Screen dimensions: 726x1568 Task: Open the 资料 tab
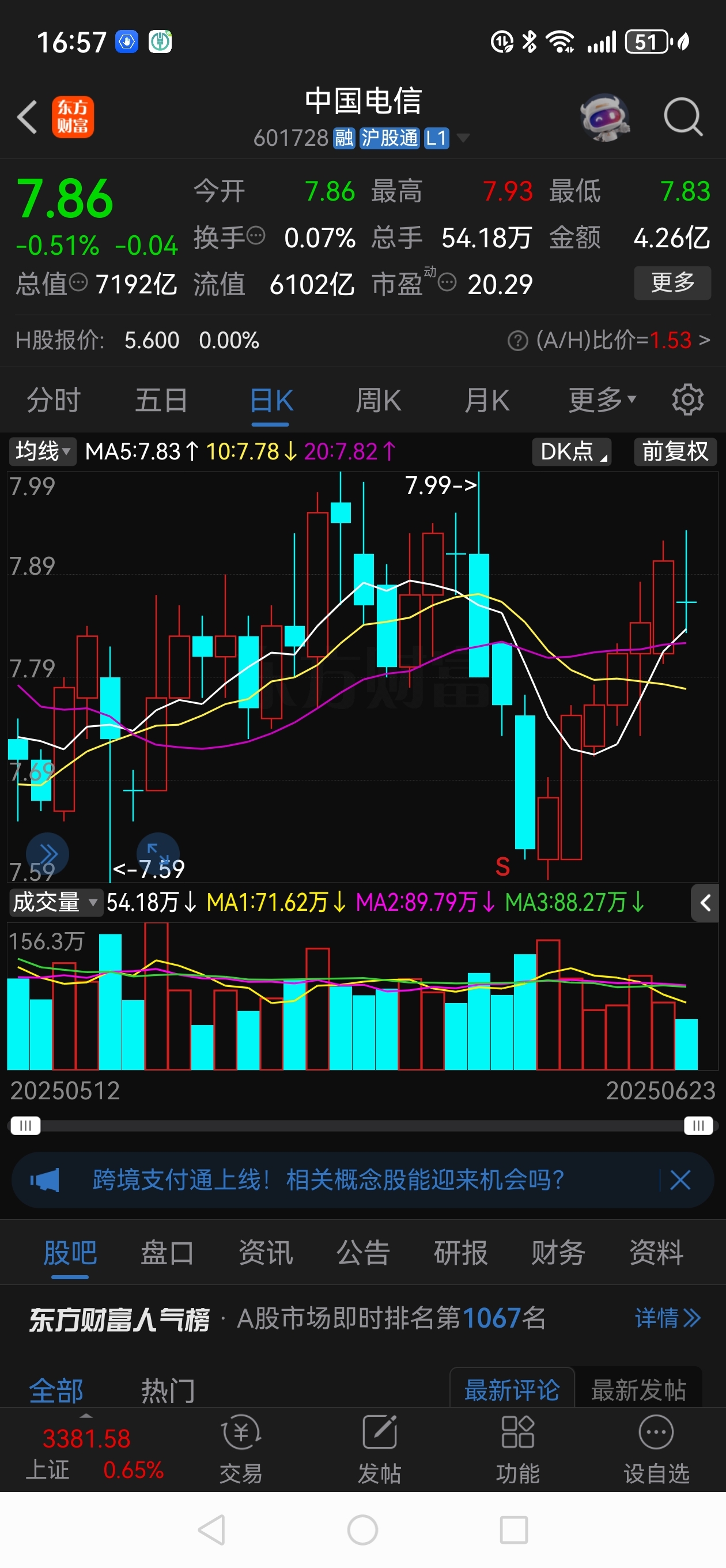[656, 1253]
